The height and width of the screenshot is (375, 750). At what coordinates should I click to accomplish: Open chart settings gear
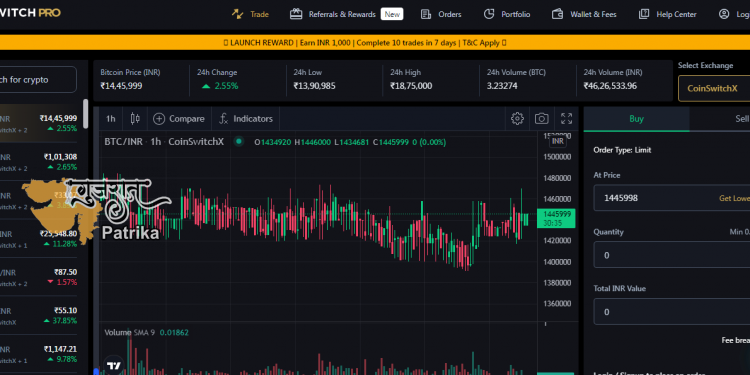[517, 119]
